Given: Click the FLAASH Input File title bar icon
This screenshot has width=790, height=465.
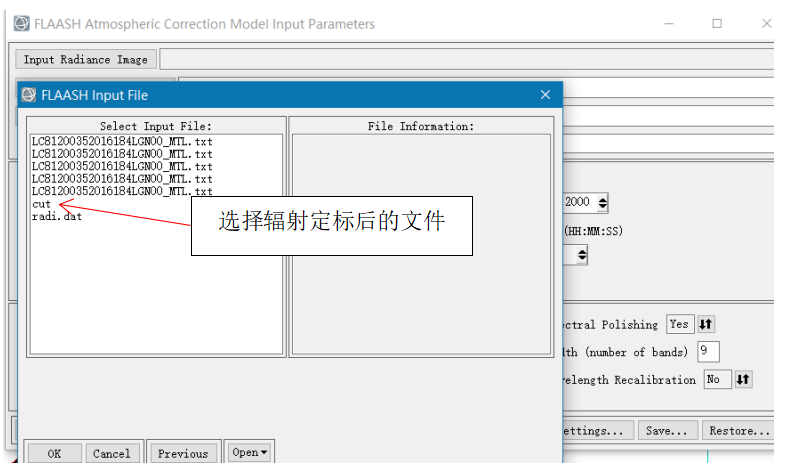Looking at the screenshot, I should (x=29, y=94).
